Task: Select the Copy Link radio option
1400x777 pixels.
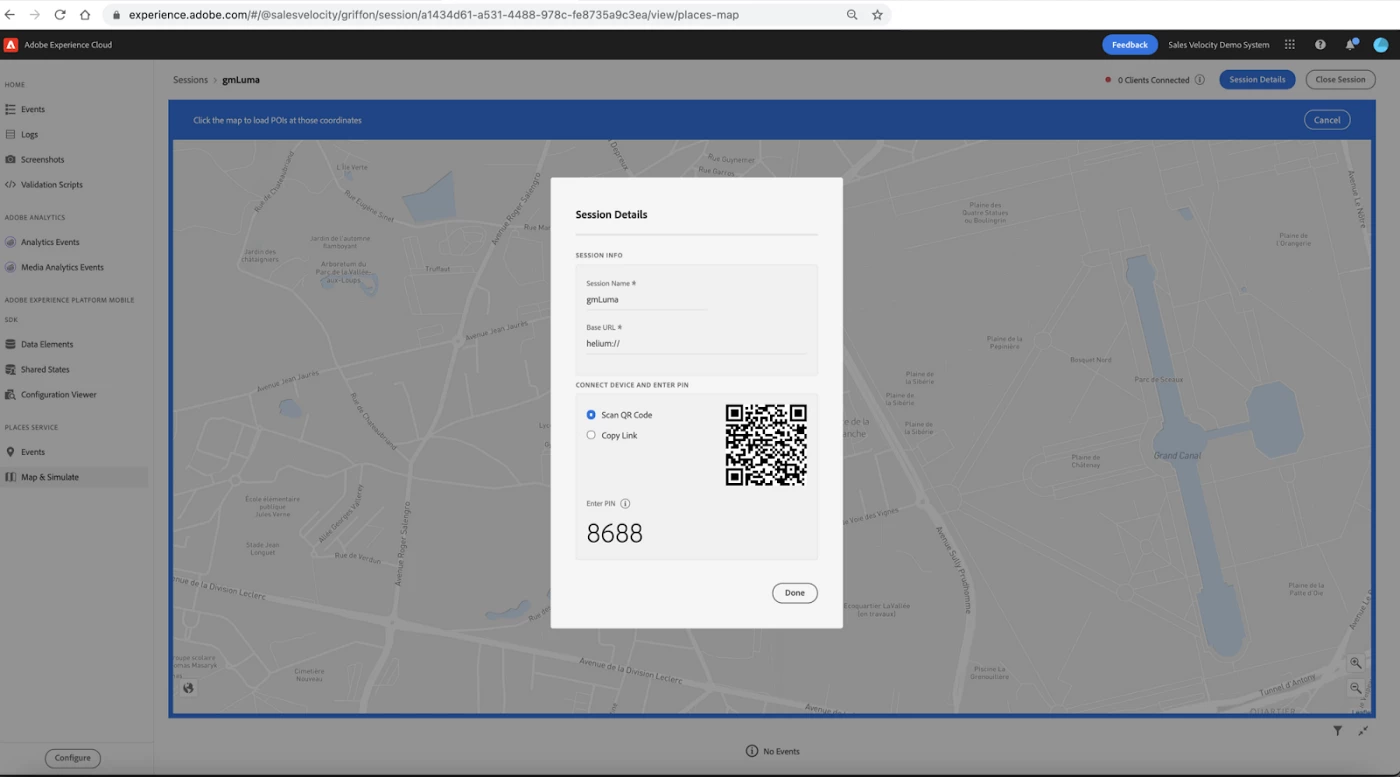Action: [x=591, y=435]
